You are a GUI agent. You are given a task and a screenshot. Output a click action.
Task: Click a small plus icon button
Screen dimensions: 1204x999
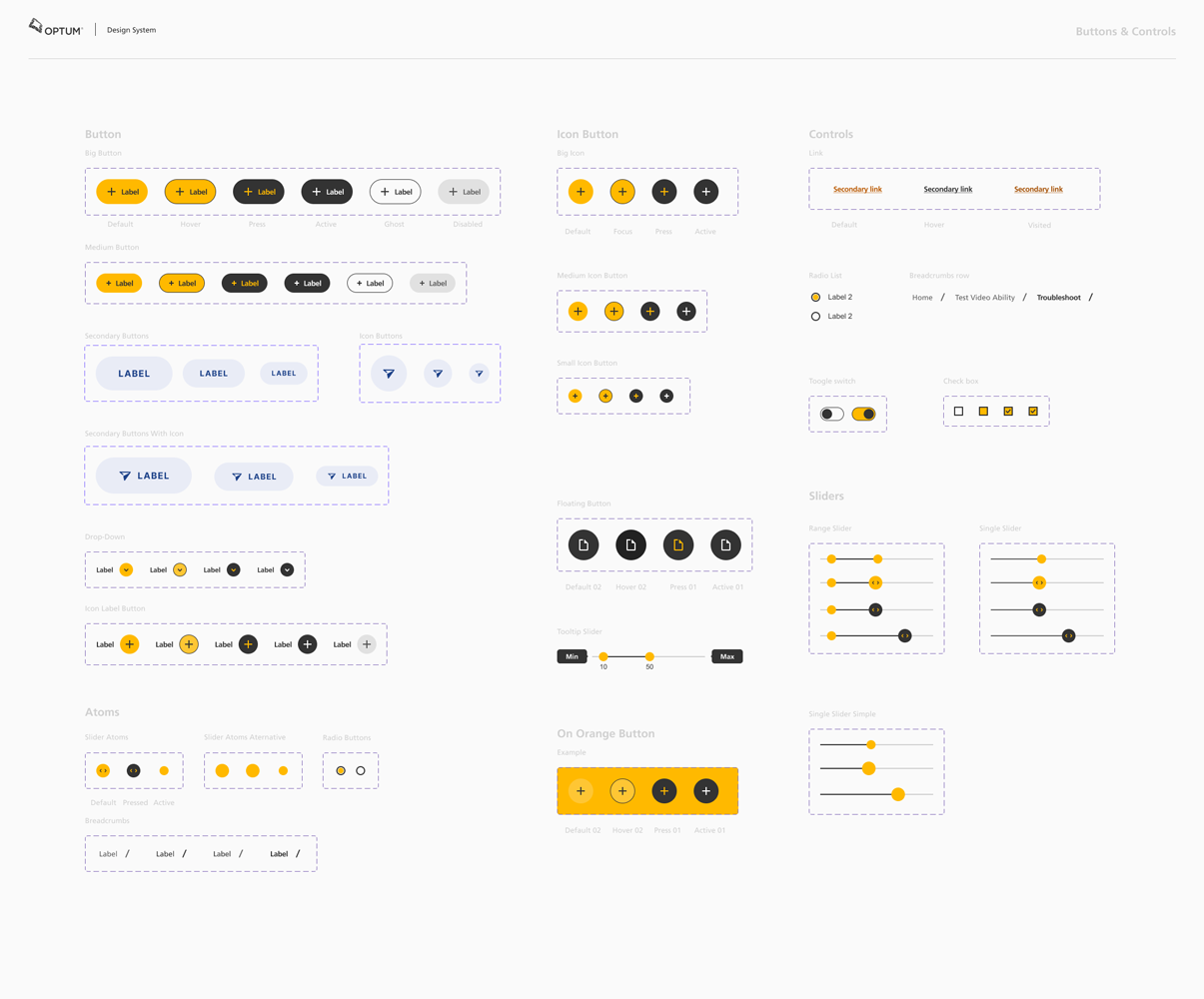[576, 396]
